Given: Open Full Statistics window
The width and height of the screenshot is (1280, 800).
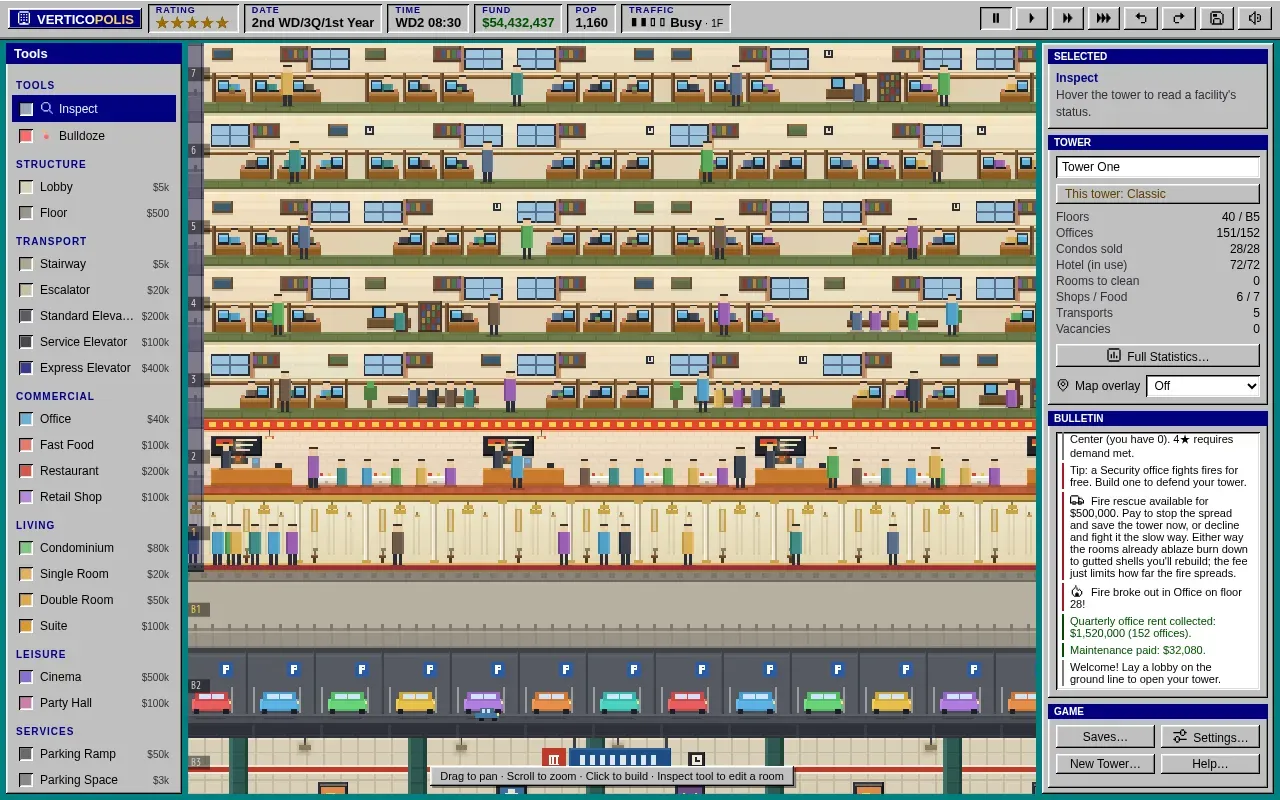Looking at the screenshot, I should coord(1158,356).
